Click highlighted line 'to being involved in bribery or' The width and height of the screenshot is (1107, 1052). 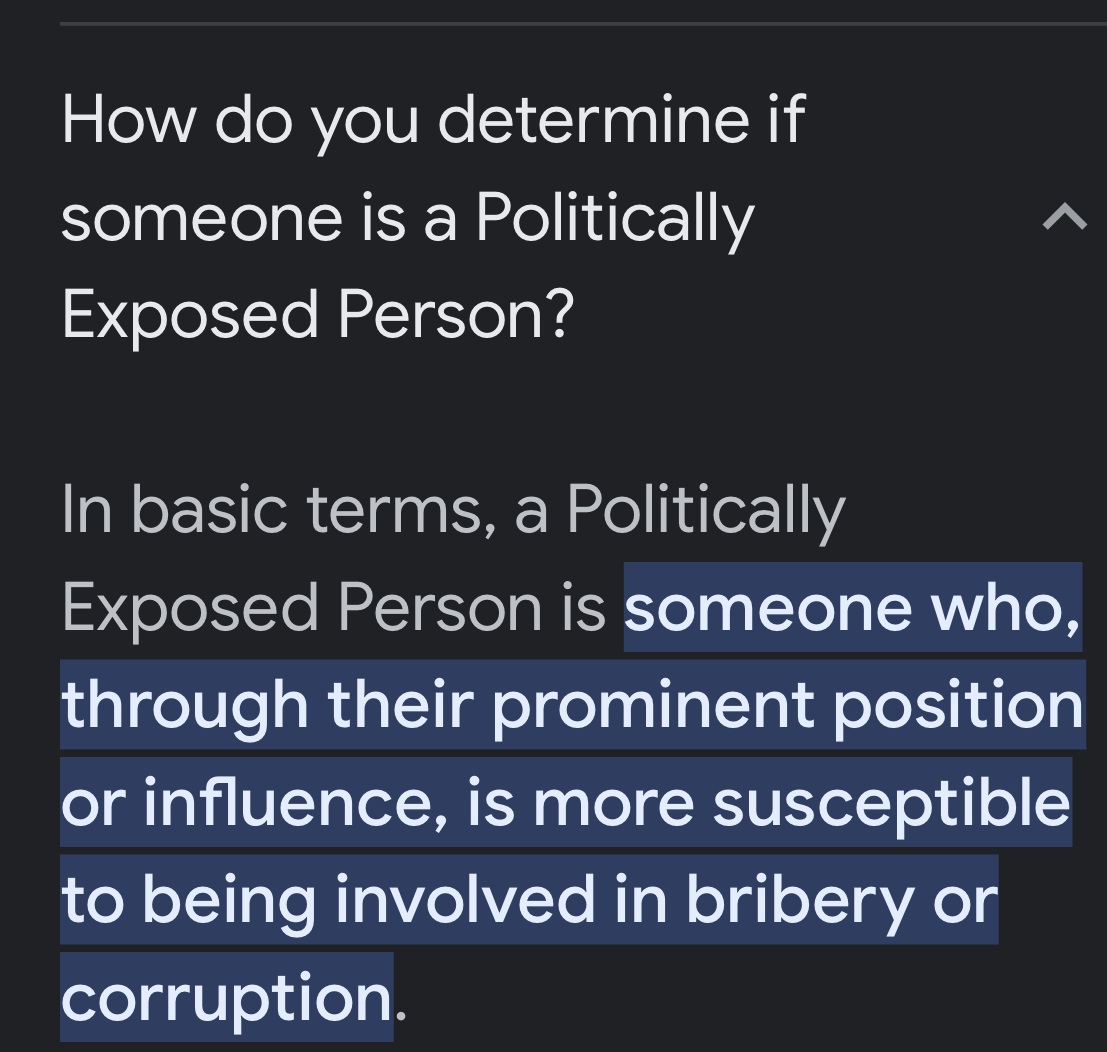pyautogui.click(x=529, y=899)
